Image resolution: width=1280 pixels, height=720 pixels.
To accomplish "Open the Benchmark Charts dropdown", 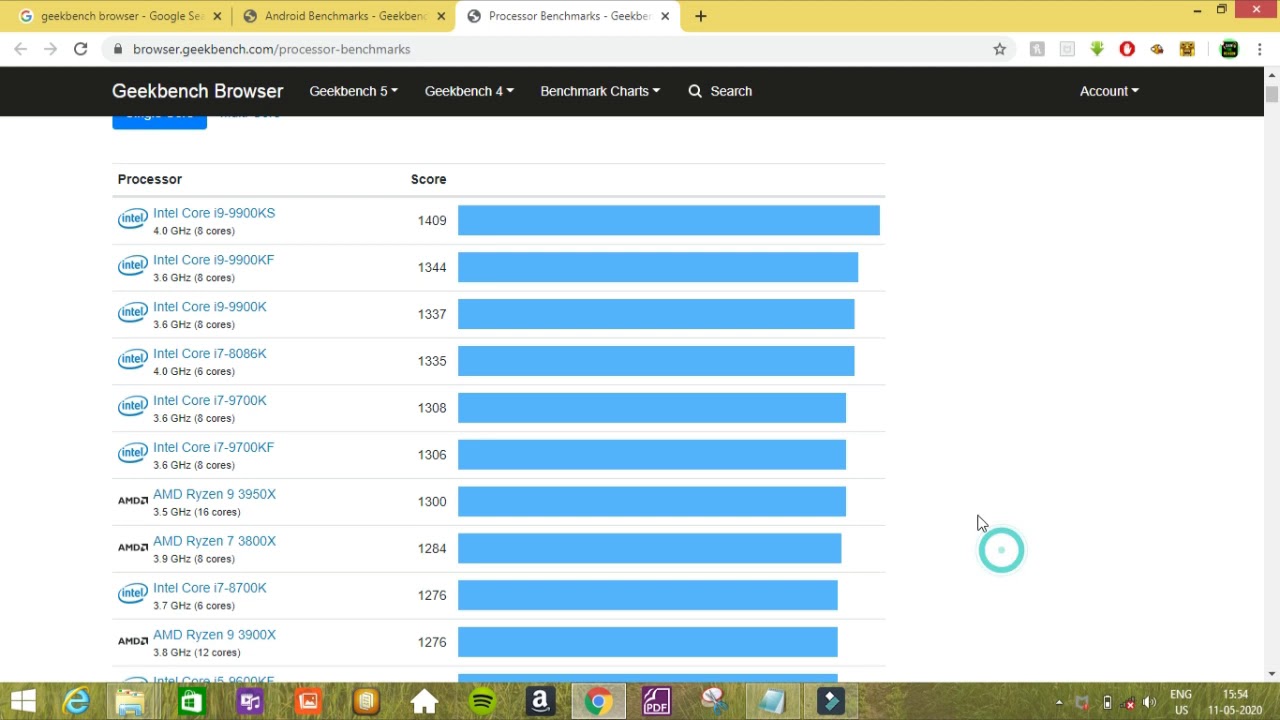I will (600, 91).
